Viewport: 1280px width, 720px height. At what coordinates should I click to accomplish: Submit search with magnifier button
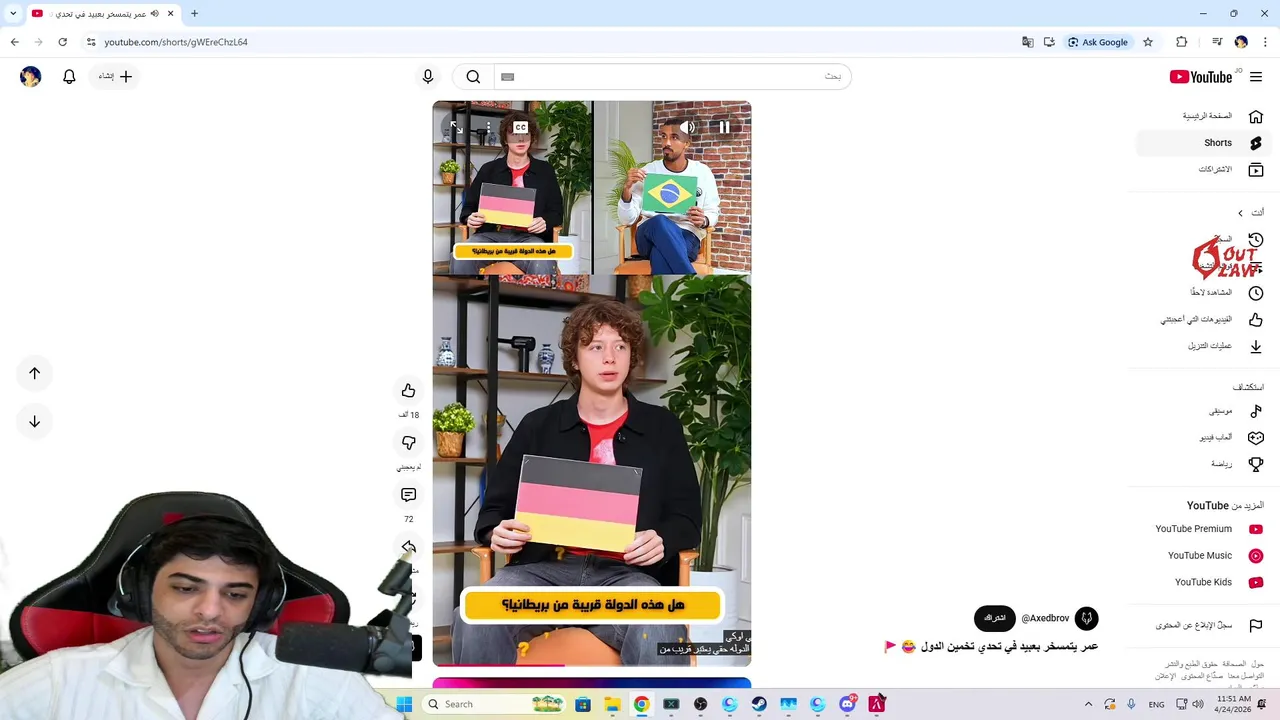point(473,77)
